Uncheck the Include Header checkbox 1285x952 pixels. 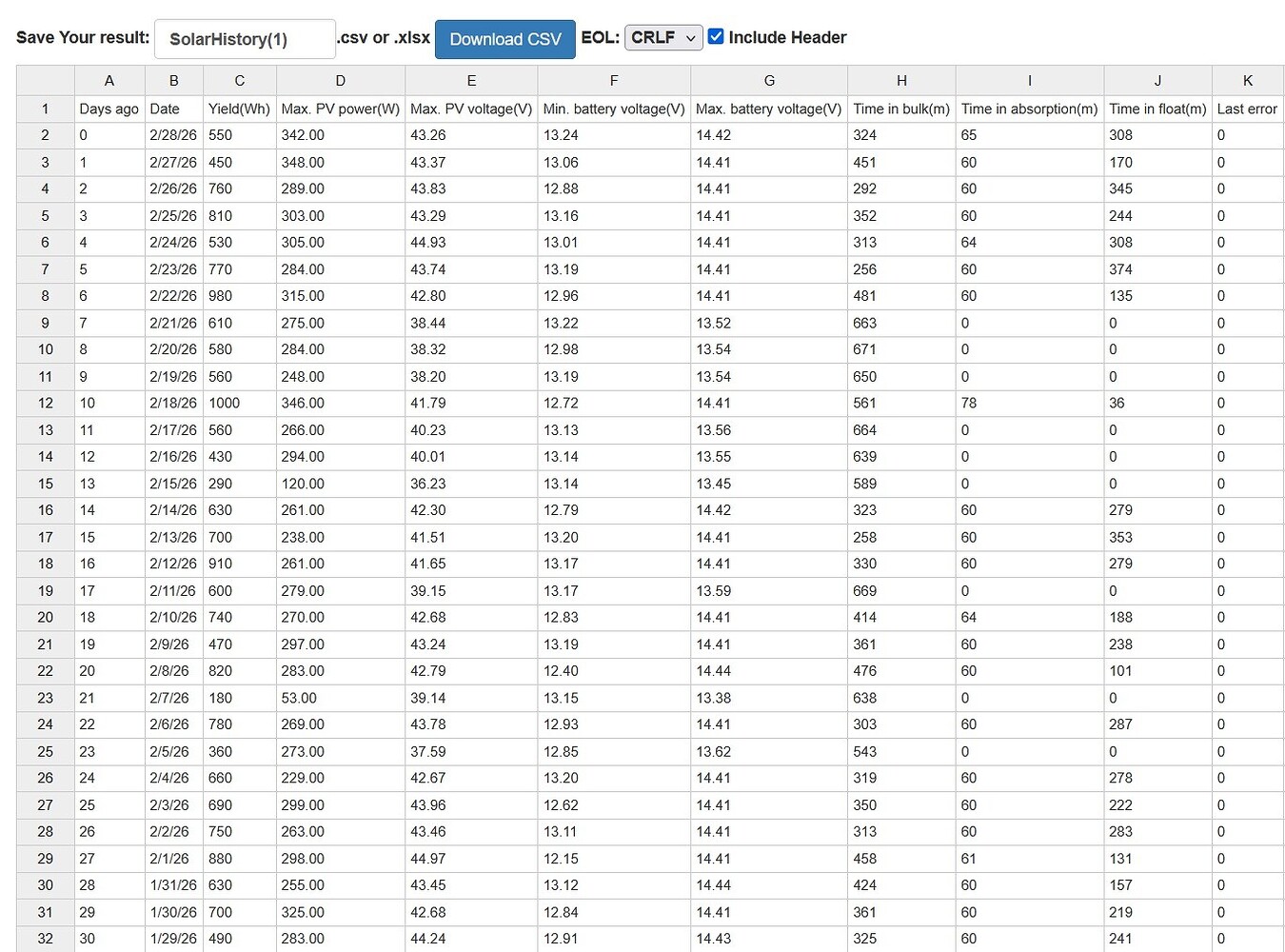tap(716, 37)
